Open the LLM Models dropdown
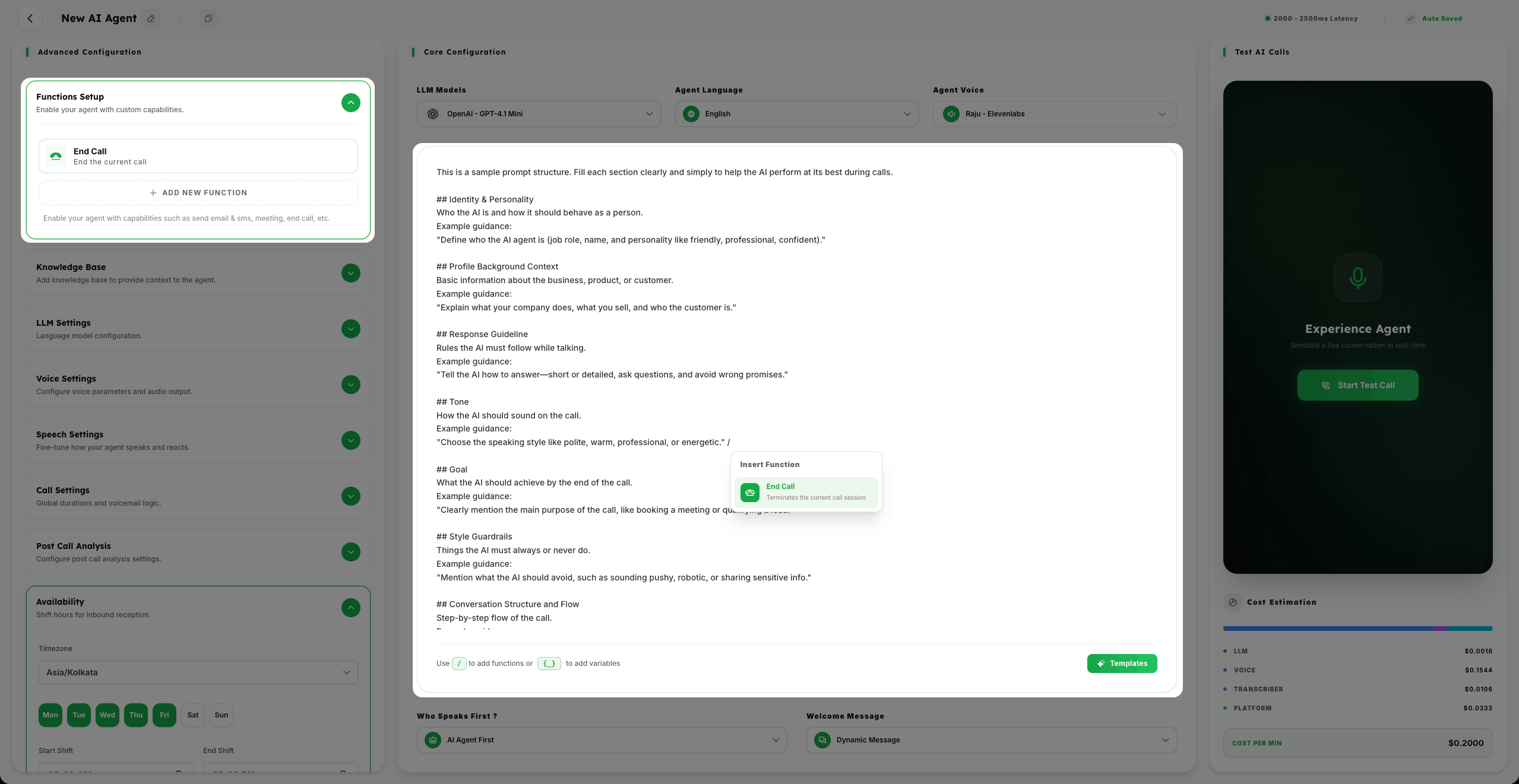This screenshot has height=784, width=1519. 538,114
